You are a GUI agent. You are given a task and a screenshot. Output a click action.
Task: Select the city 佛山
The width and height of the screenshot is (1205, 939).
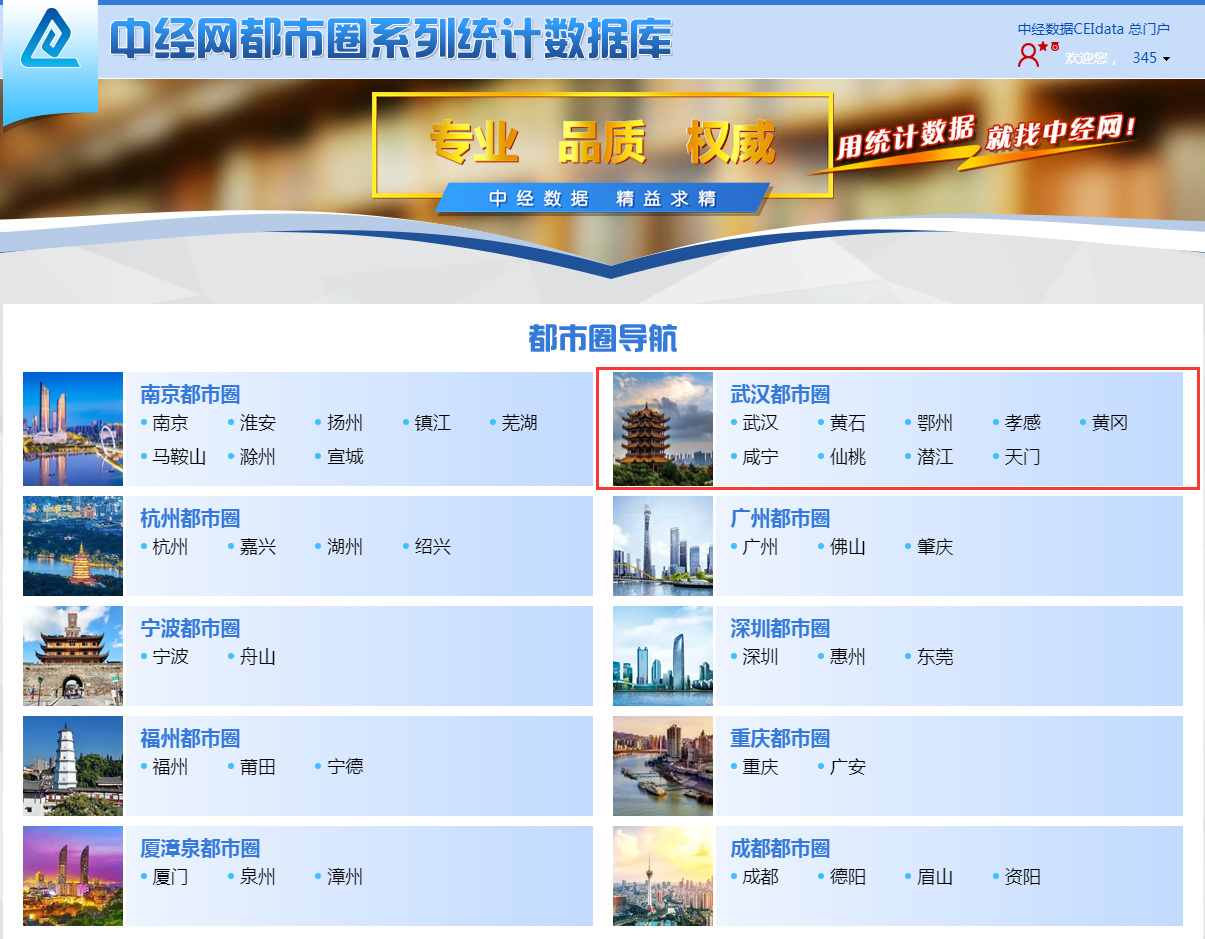tap(848, 547)
